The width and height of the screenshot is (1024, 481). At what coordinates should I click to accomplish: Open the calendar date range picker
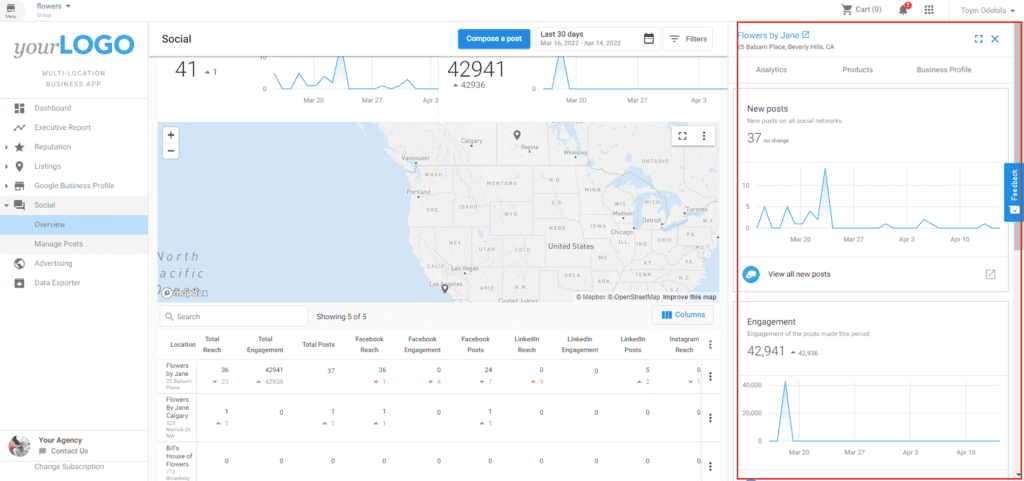click(648, 39)
